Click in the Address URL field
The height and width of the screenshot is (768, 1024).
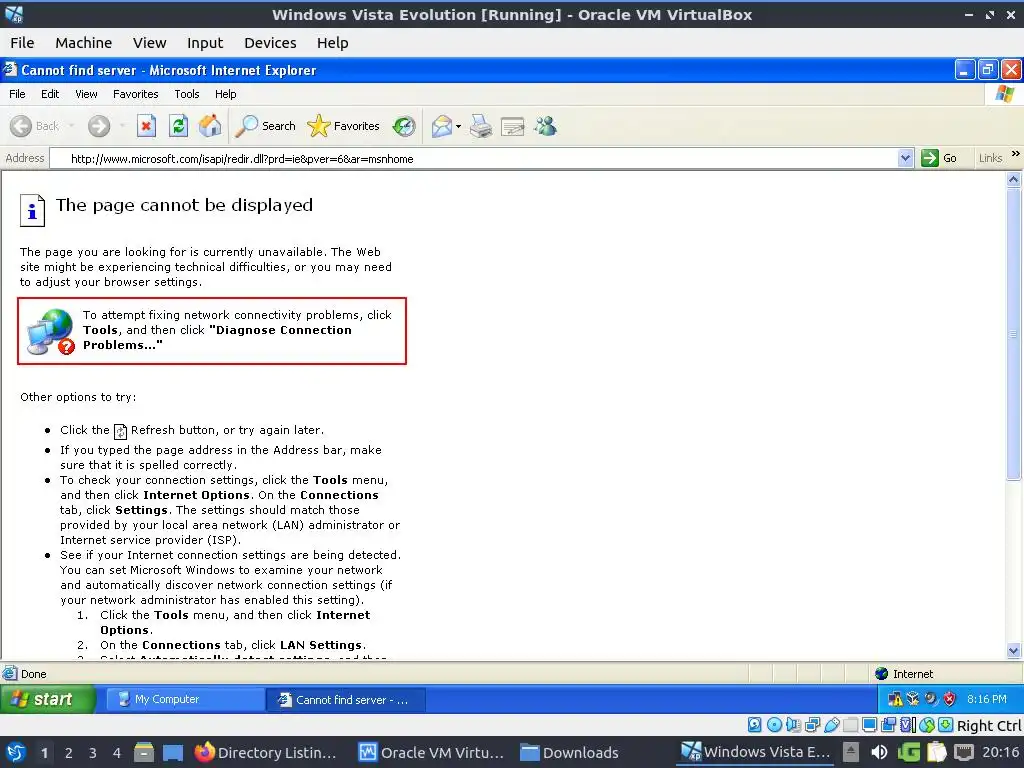pyautogui.click(x=482, y=159)
